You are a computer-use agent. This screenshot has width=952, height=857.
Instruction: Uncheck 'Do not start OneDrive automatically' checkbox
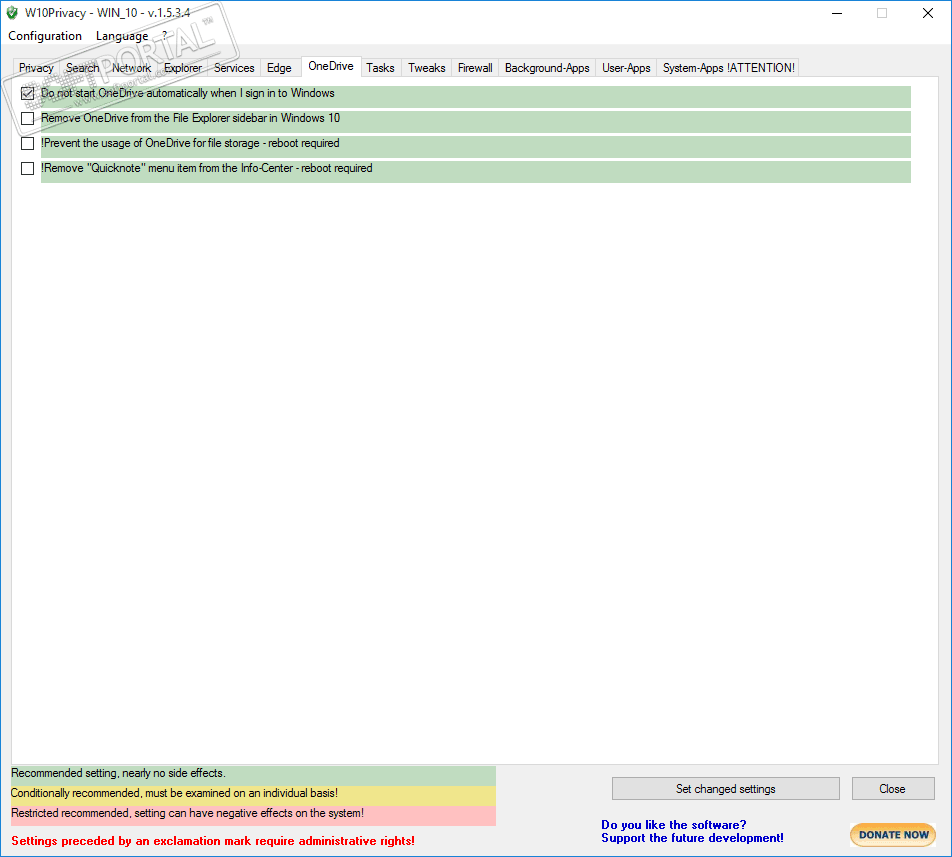(x=27, y=93)
